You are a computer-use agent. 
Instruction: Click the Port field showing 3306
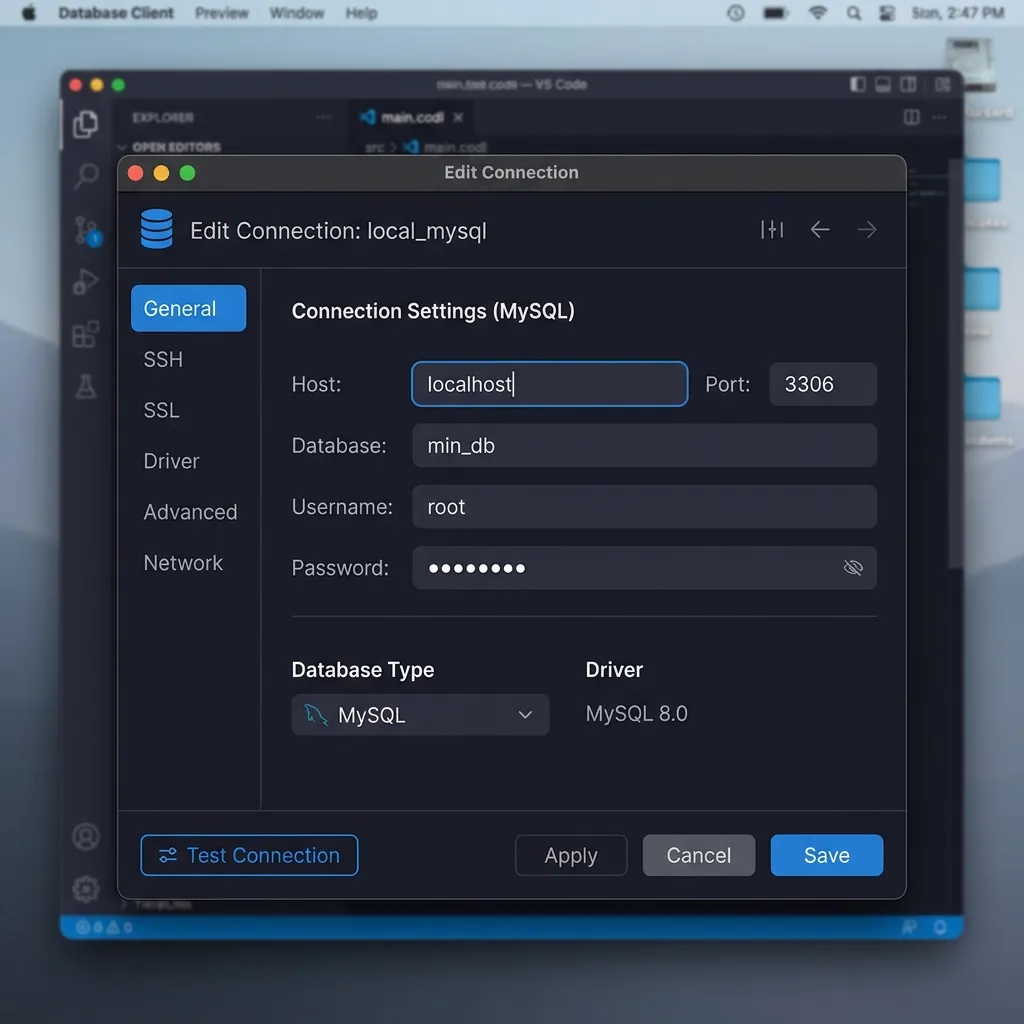point(822,384)
